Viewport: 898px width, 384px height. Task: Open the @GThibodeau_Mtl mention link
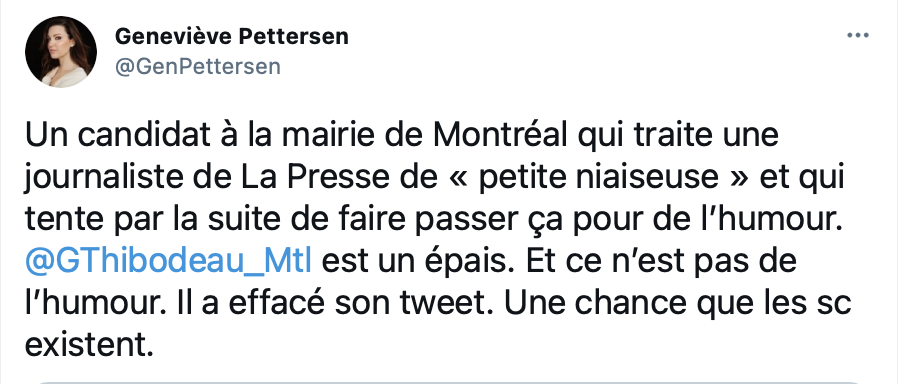tap(169, 262)
